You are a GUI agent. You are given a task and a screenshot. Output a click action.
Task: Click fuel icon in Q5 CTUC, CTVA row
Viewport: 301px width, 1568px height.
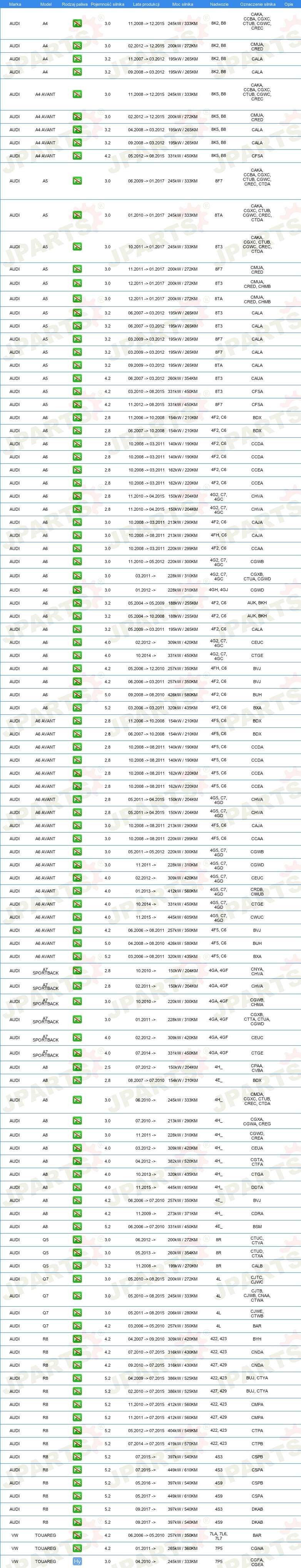[77, 1240]
